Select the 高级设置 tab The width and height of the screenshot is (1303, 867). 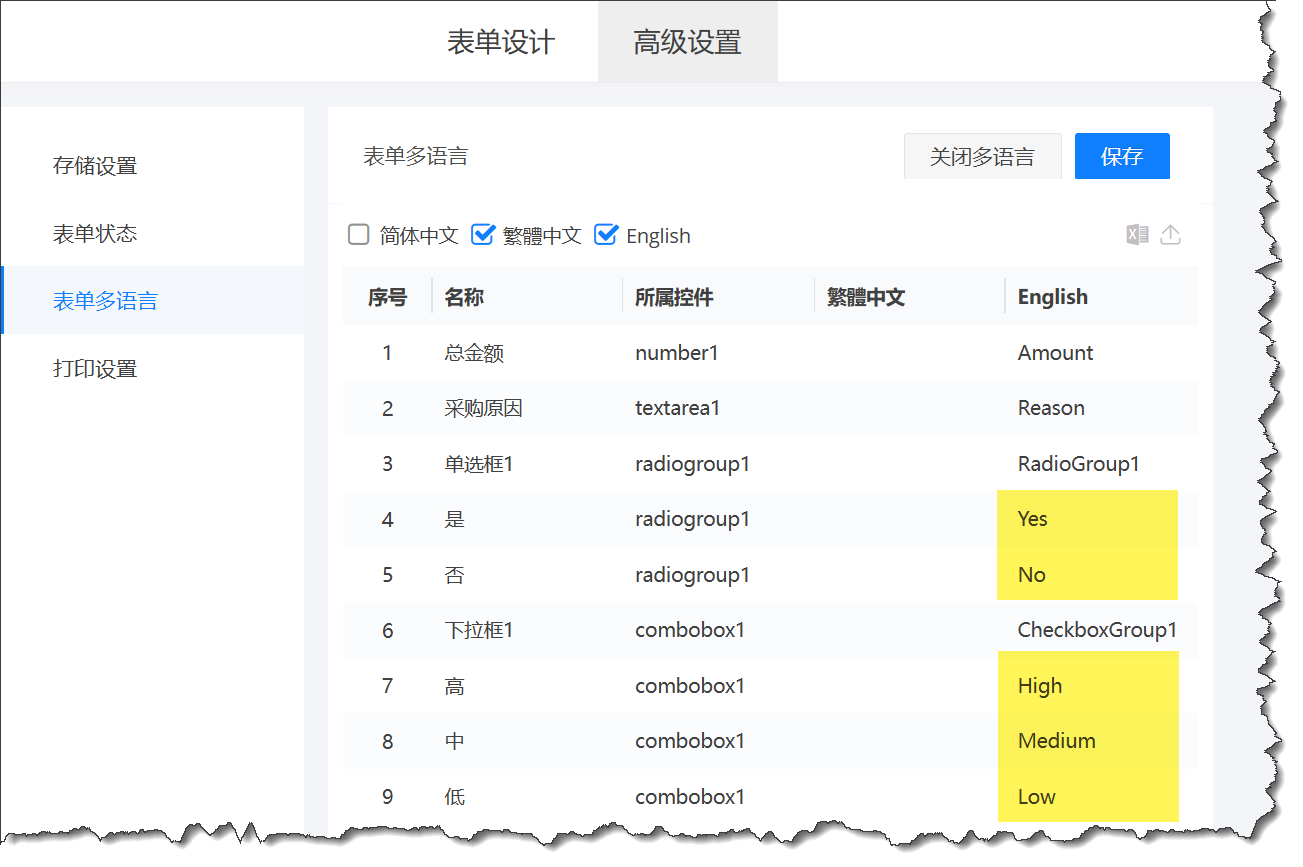[x=687, y=41]
